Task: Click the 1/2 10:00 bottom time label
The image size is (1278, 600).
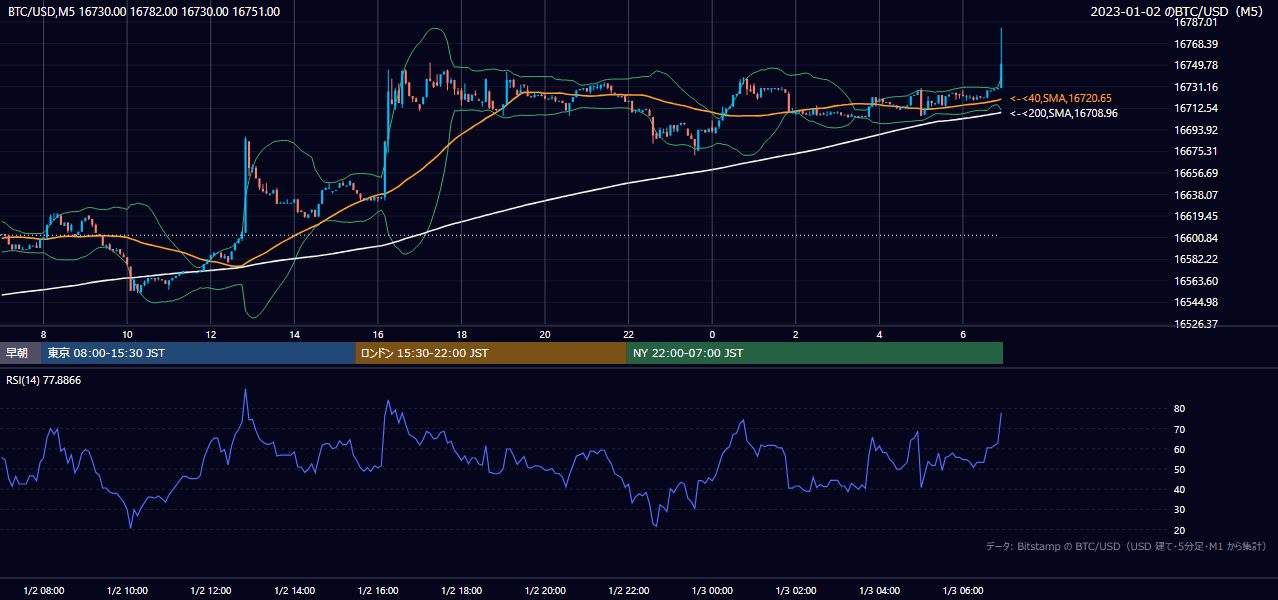Action: pos(127,591)
